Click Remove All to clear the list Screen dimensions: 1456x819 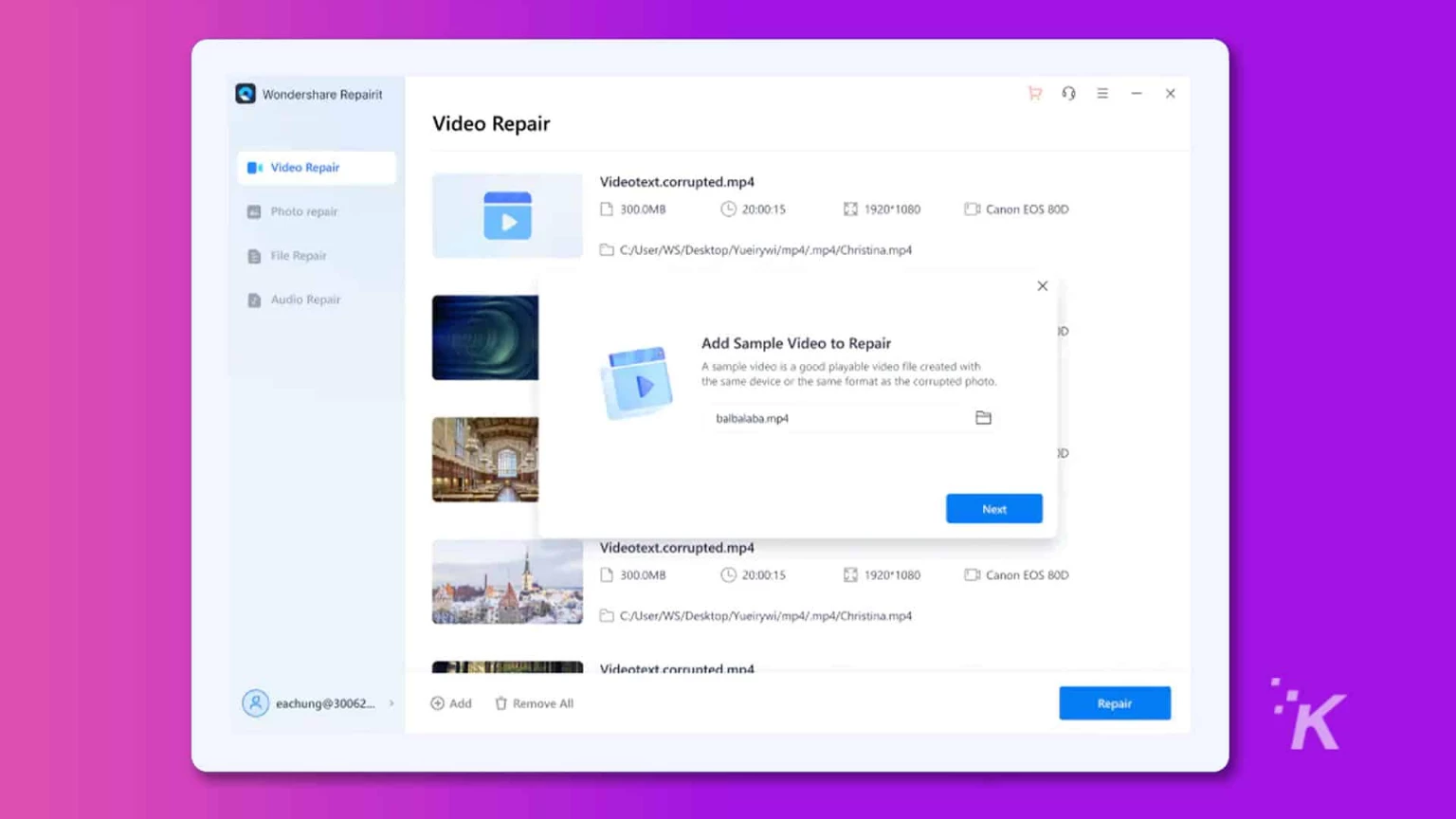535,703
